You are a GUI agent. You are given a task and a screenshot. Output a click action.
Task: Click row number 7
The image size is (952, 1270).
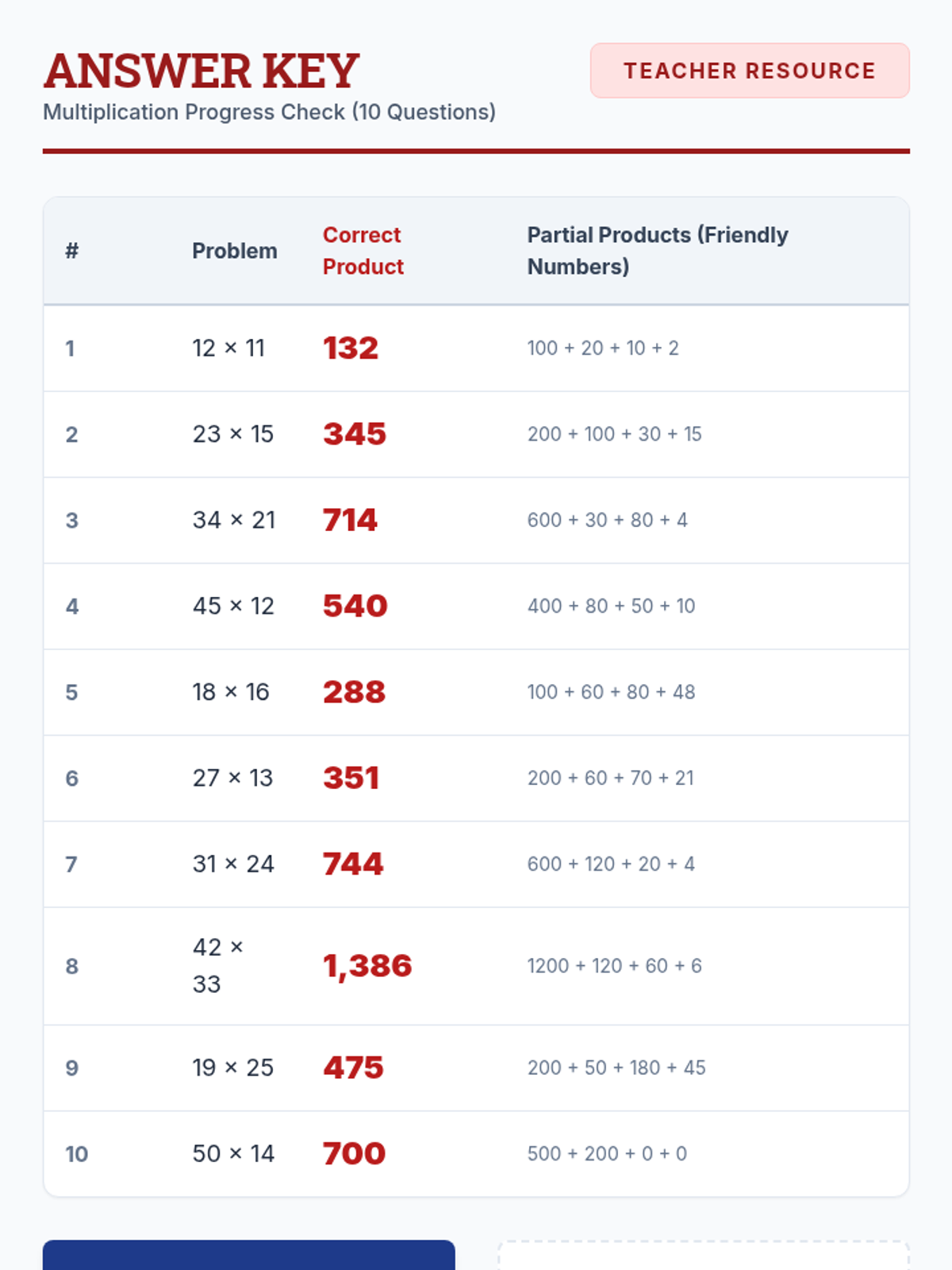point(71,864)
